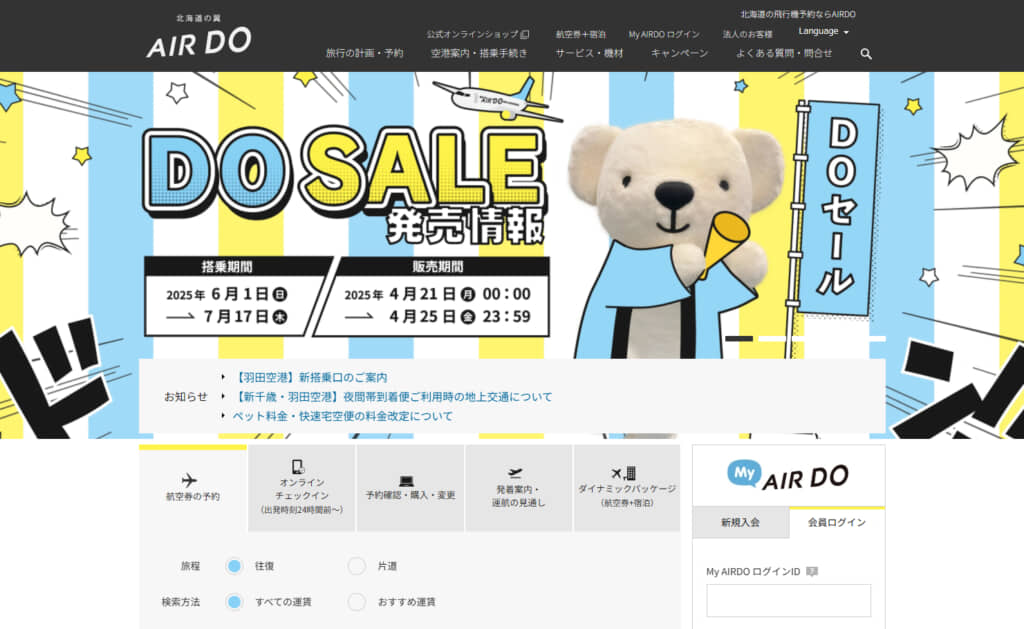Select the 片道 radio button
This screenshot has width=1024, height=629.
pyautogui.click(x=357, y=566)
